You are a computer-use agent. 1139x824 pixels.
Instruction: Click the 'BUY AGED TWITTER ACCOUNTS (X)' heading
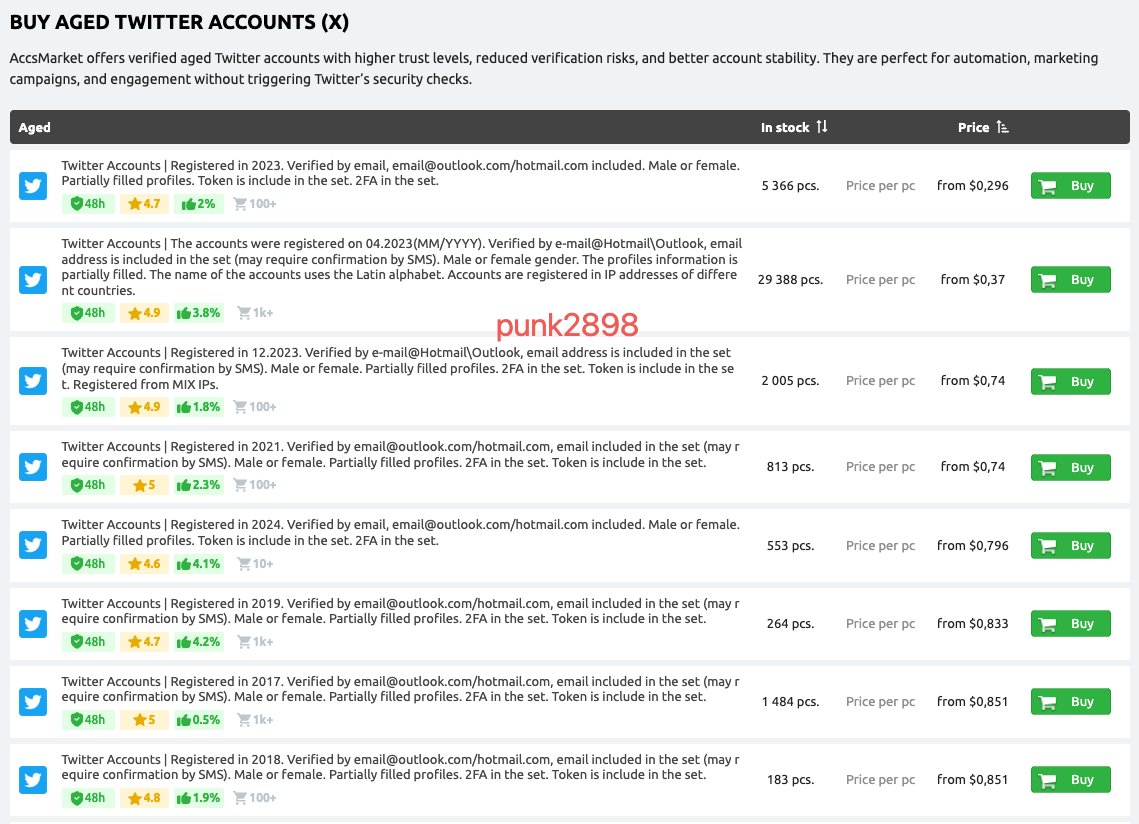pyautogui.click(x=179, y=22)
